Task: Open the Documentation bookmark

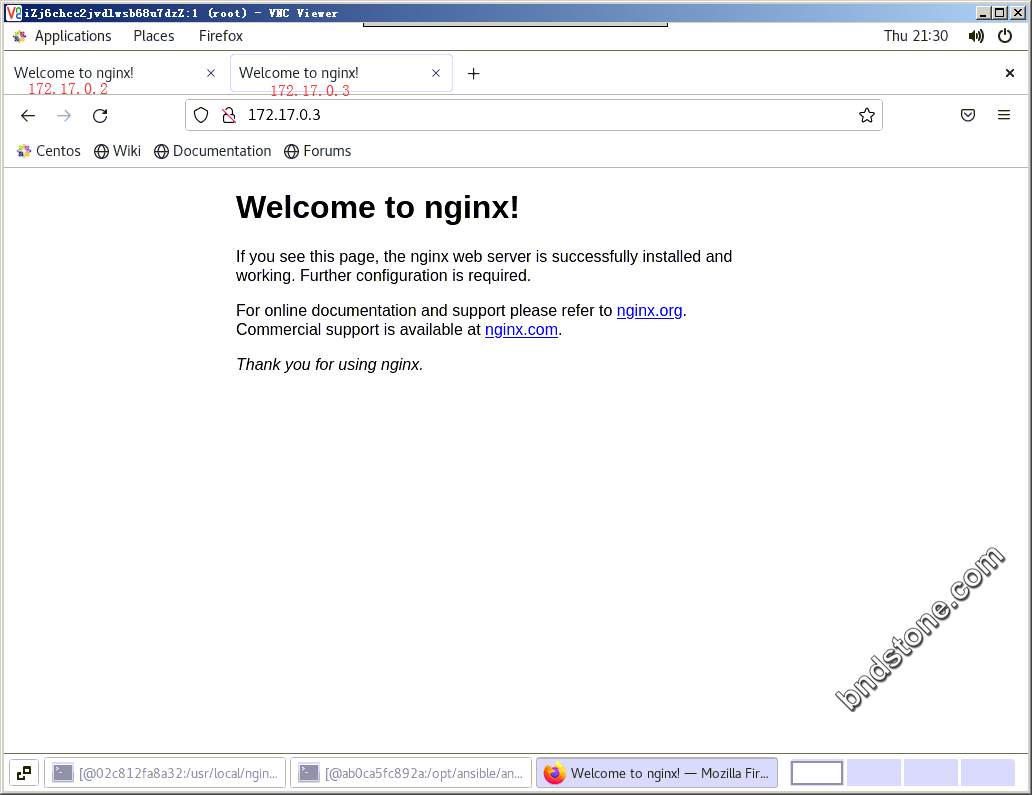Action: [x=213, y=151]
